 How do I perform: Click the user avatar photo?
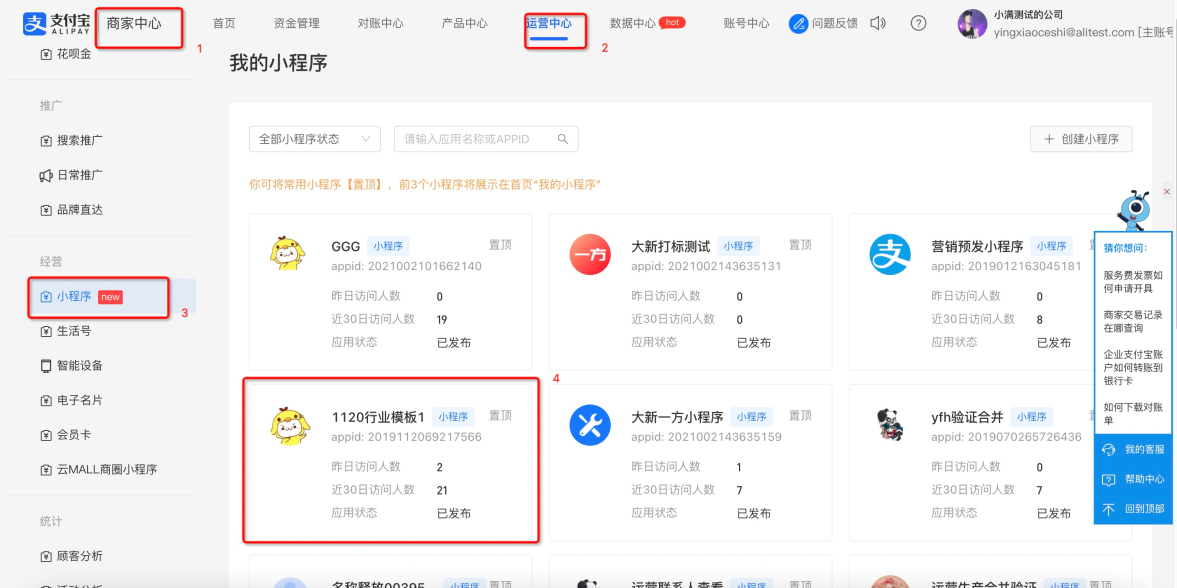(972, 23)
